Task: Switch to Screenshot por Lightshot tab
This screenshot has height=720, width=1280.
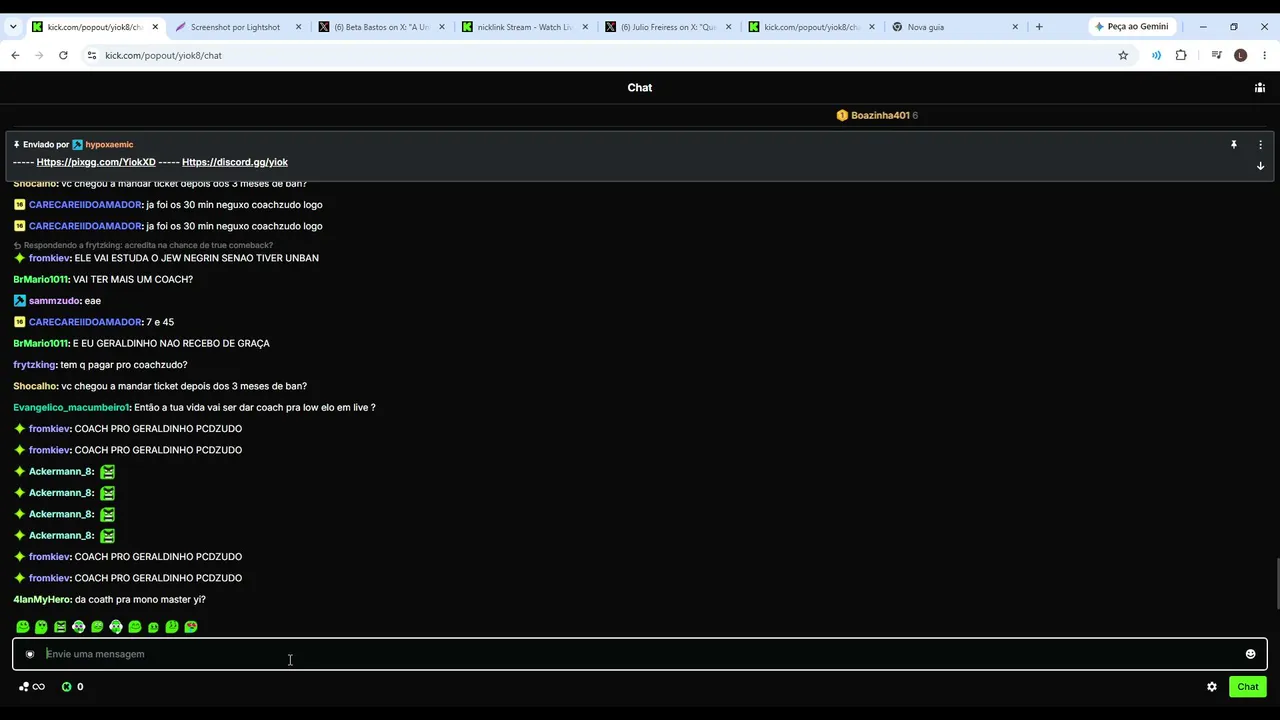Action: (238, 27)
